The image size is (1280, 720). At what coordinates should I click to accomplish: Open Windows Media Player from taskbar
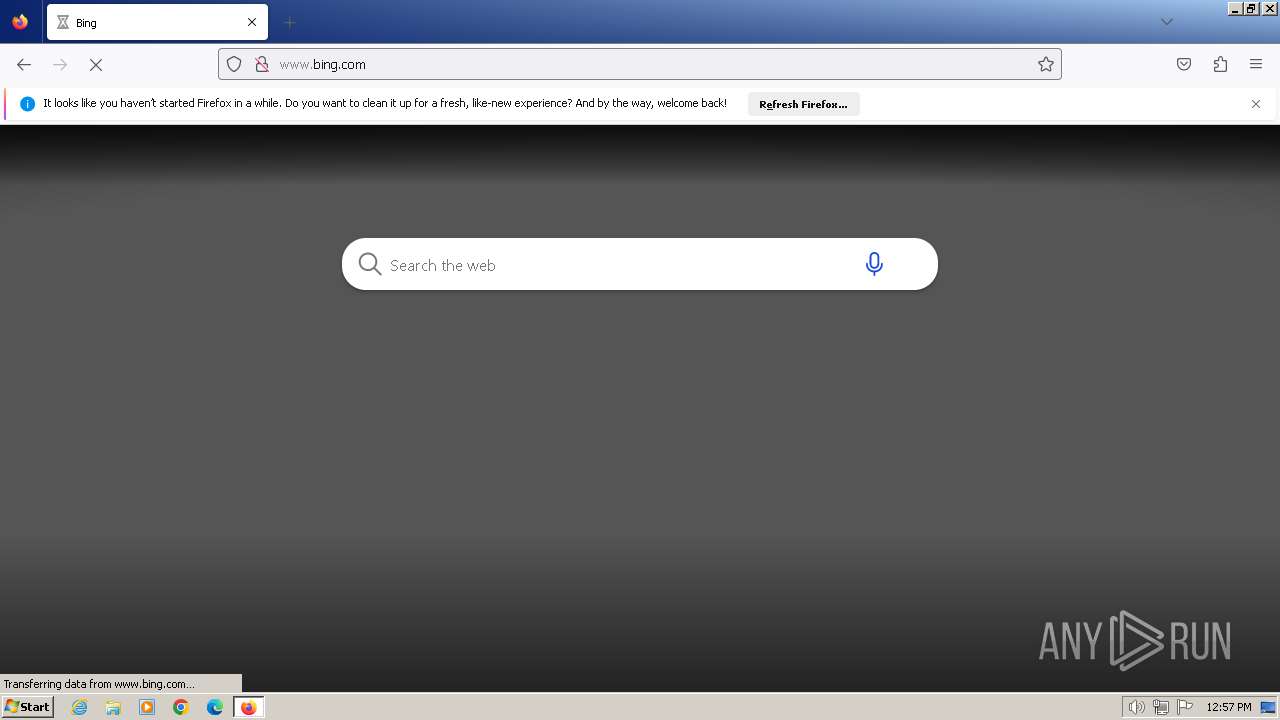(x=147, y=707)
